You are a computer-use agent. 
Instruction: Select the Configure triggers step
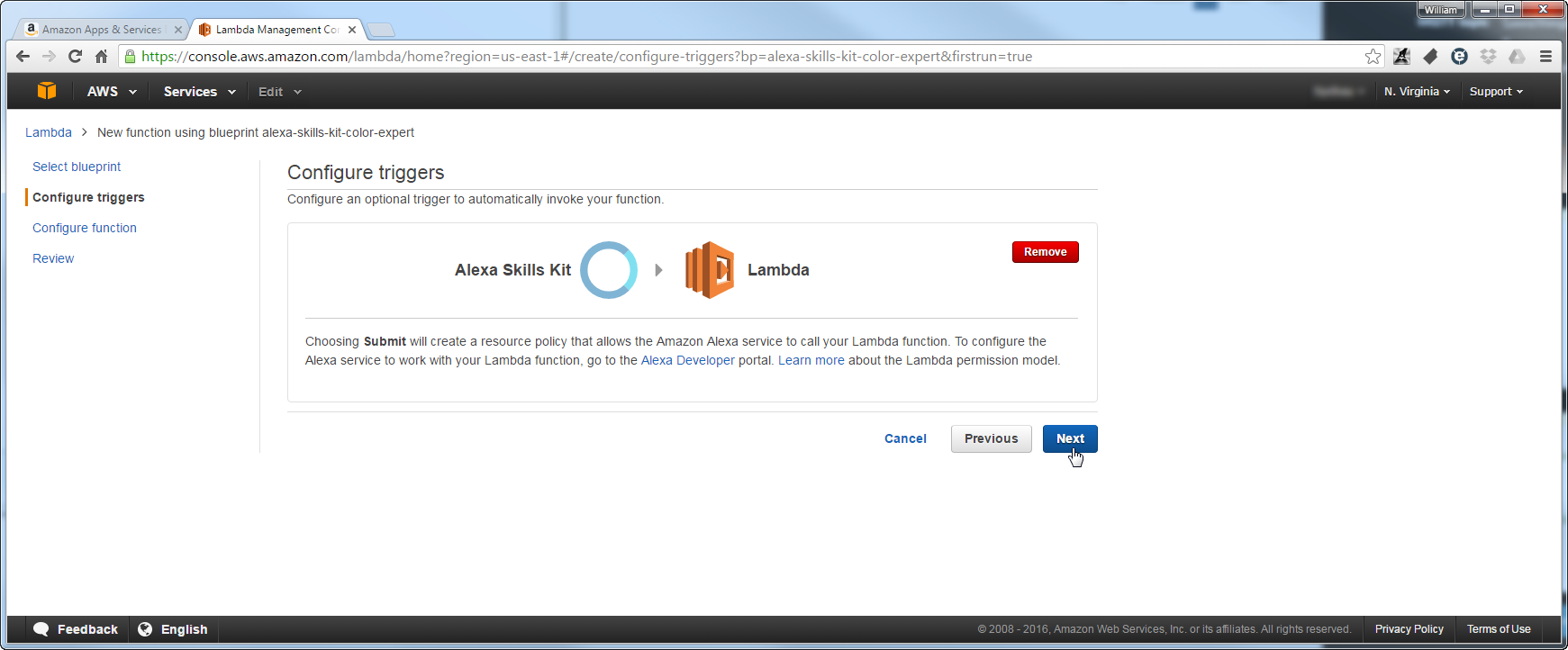88,197
